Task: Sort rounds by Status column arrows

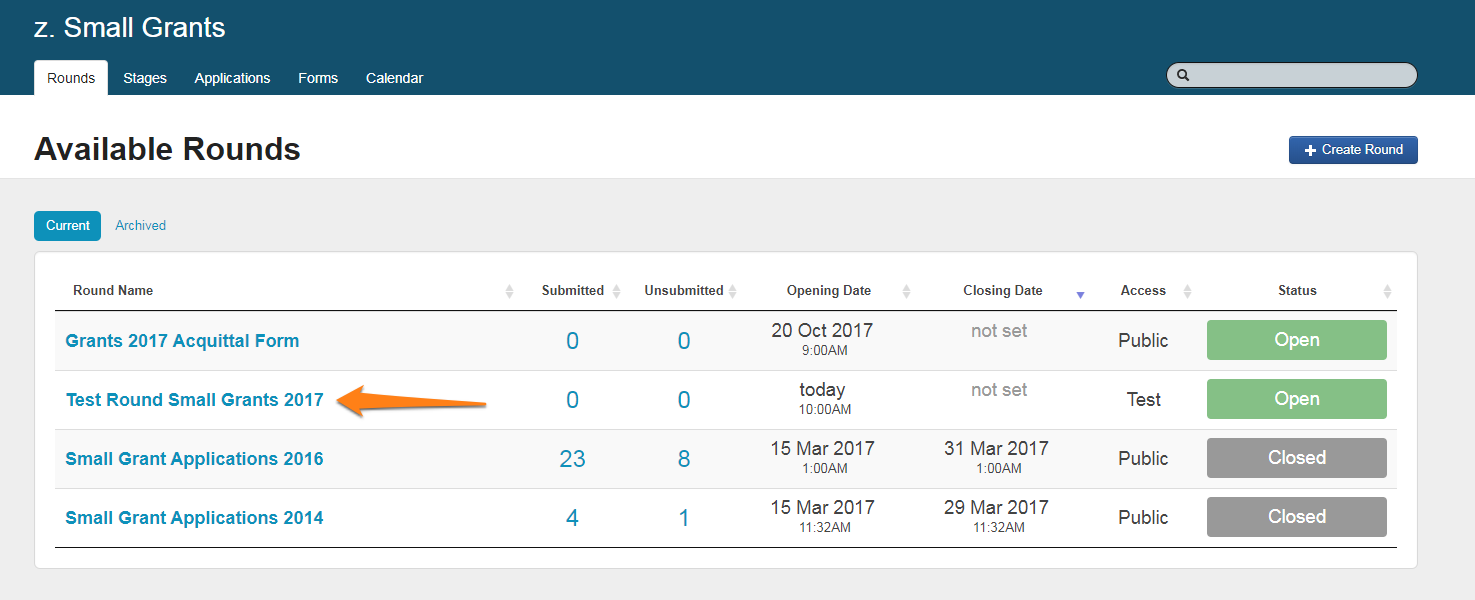Action: point(1387,291)
